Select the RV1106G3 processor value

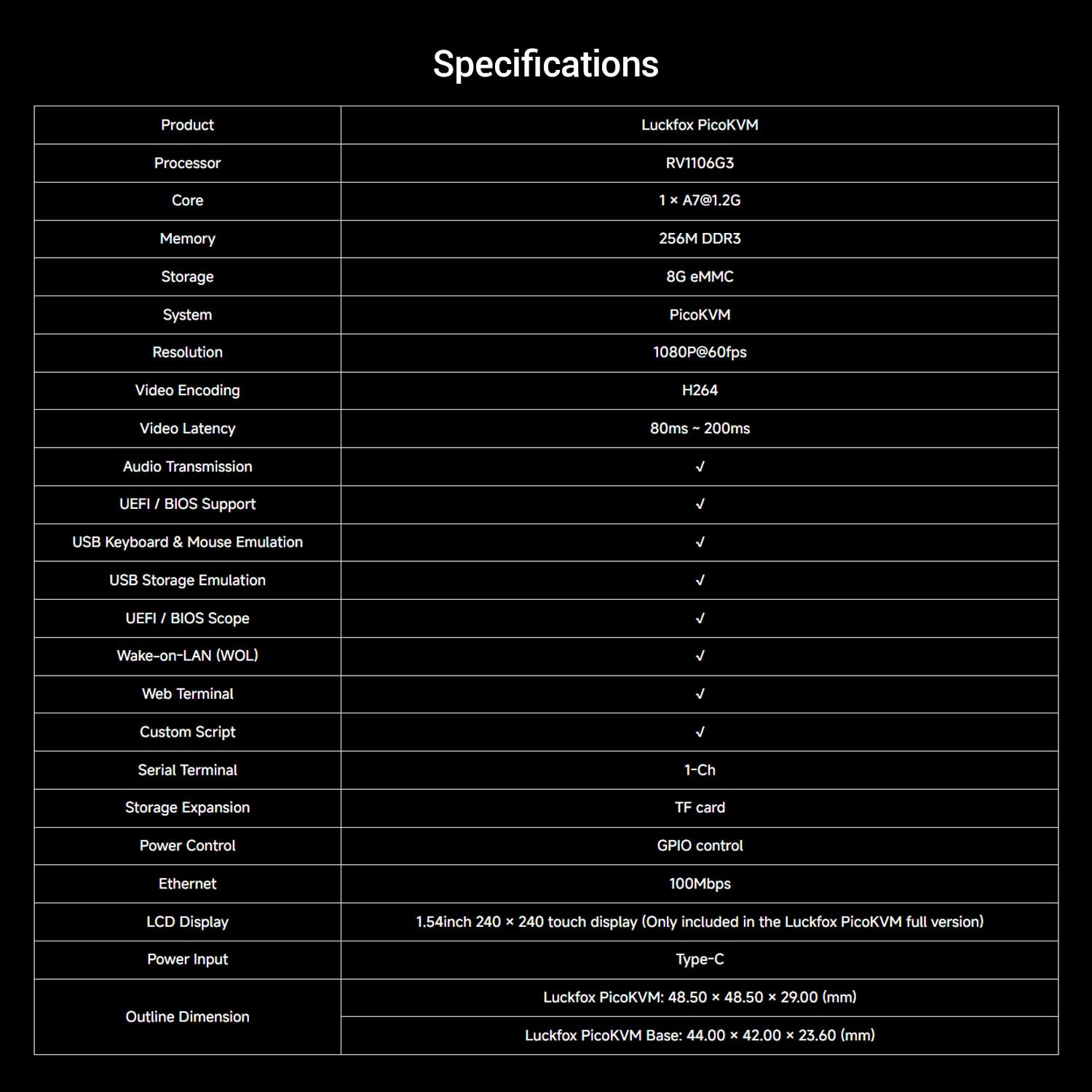pyautogui.click(x=700, y=163)
